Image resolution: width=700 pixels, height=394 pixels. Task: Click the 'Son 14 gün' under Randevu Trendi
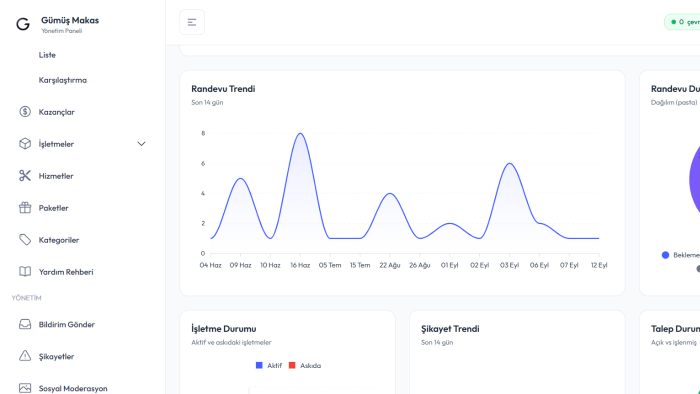207,103
